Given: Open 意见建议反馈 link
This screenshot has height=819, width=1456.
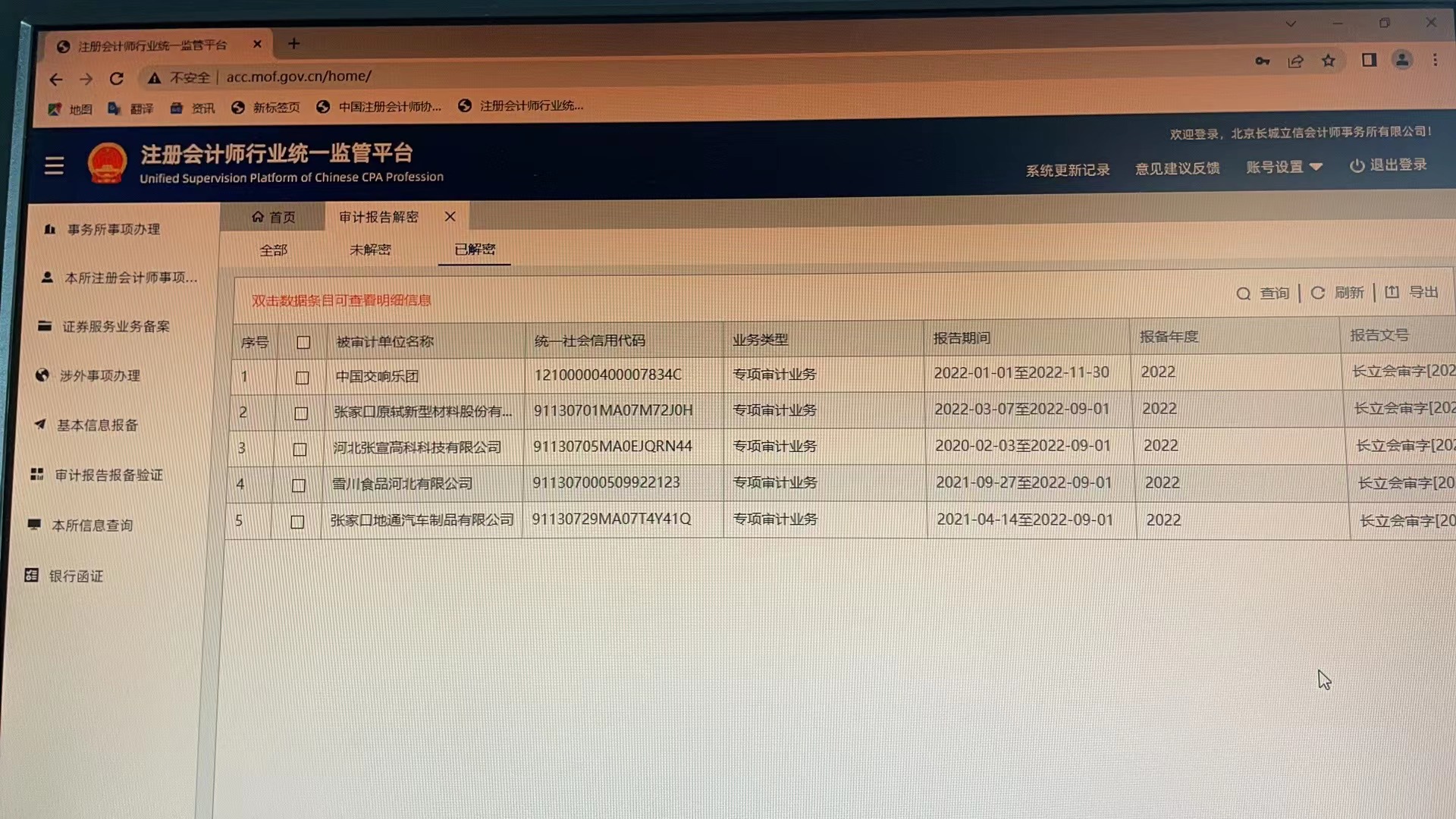Looking at the screenshot, I should [1177, 168].
